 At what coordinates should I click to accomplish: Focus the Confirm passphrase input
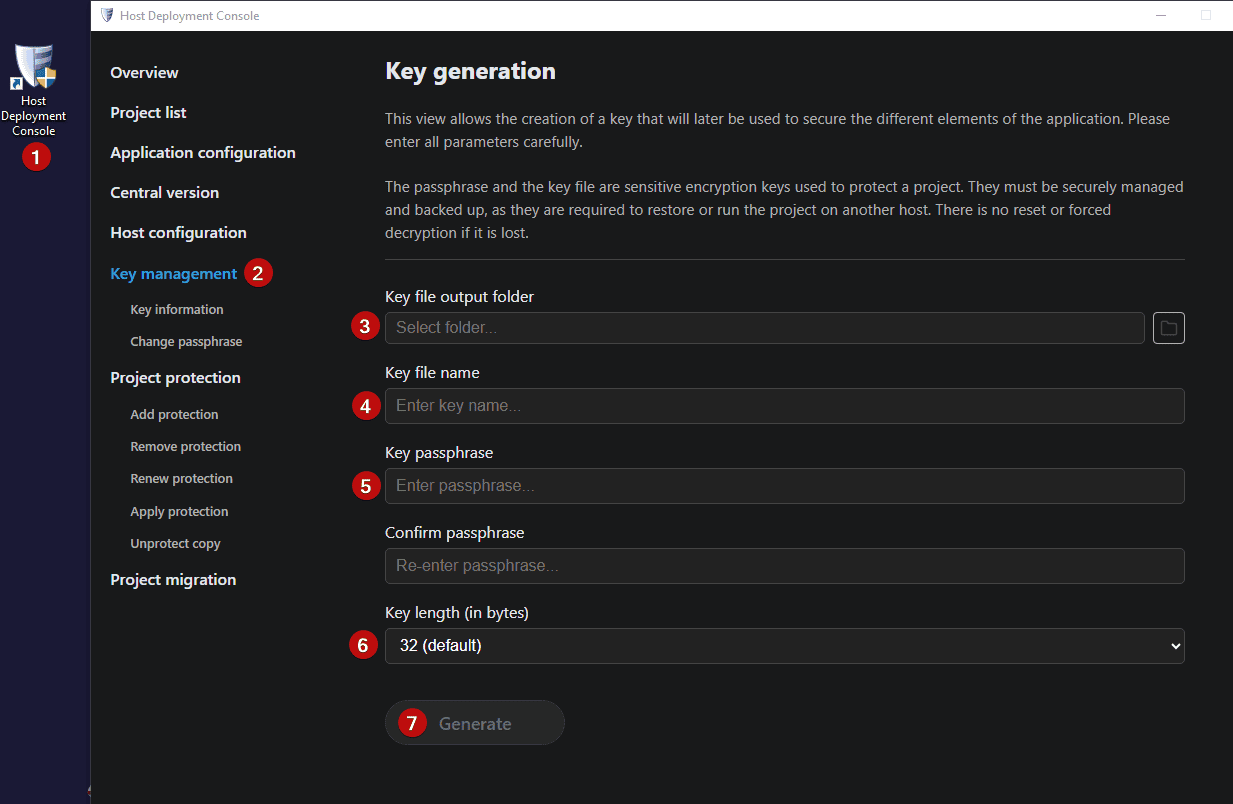click(x=784, y=566)
